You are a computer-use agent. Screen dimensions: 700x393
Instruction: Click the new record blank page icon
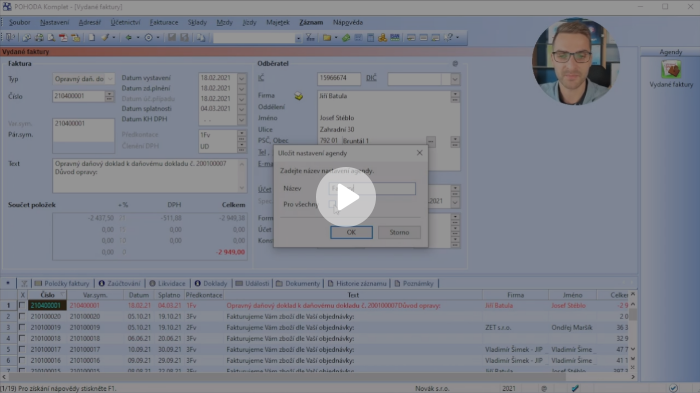click(92, 38)
